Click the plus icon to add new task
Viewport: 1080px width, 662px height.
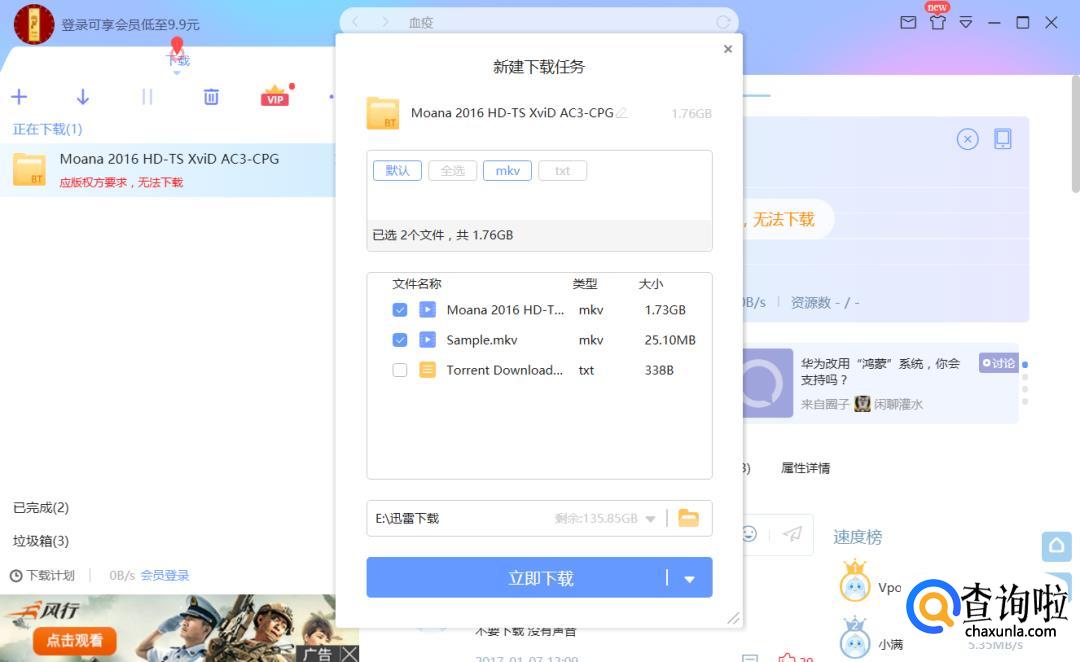[x=19, y=96]
